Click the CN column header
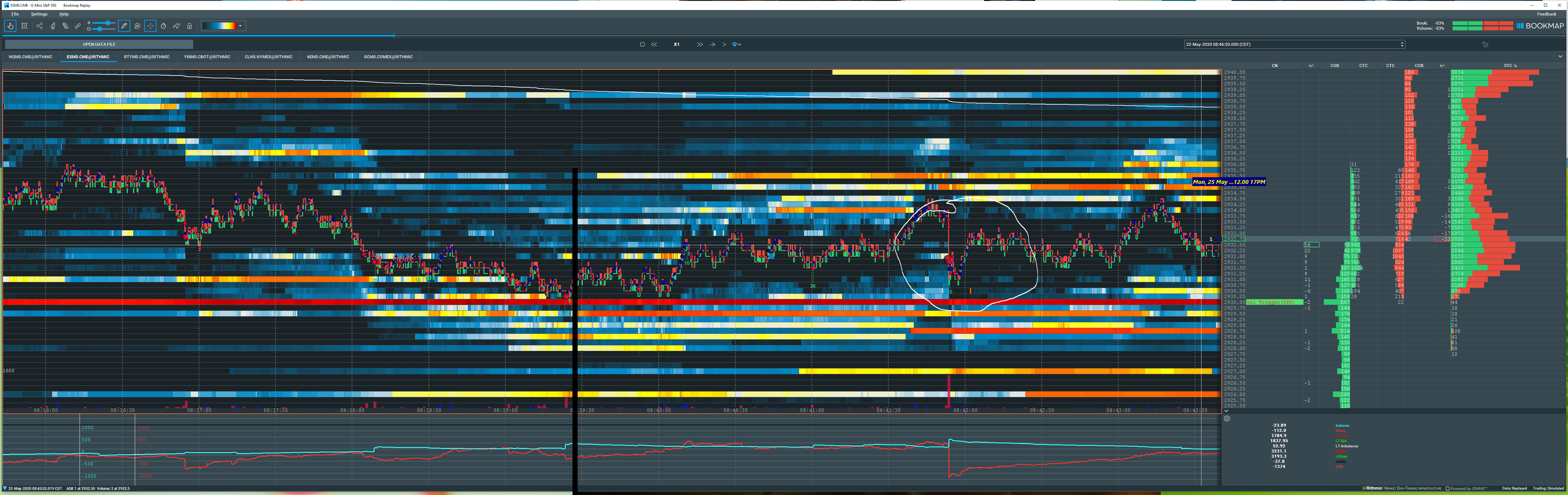1568x495 pixels. pyautogui.click(x=1274, y=66)
